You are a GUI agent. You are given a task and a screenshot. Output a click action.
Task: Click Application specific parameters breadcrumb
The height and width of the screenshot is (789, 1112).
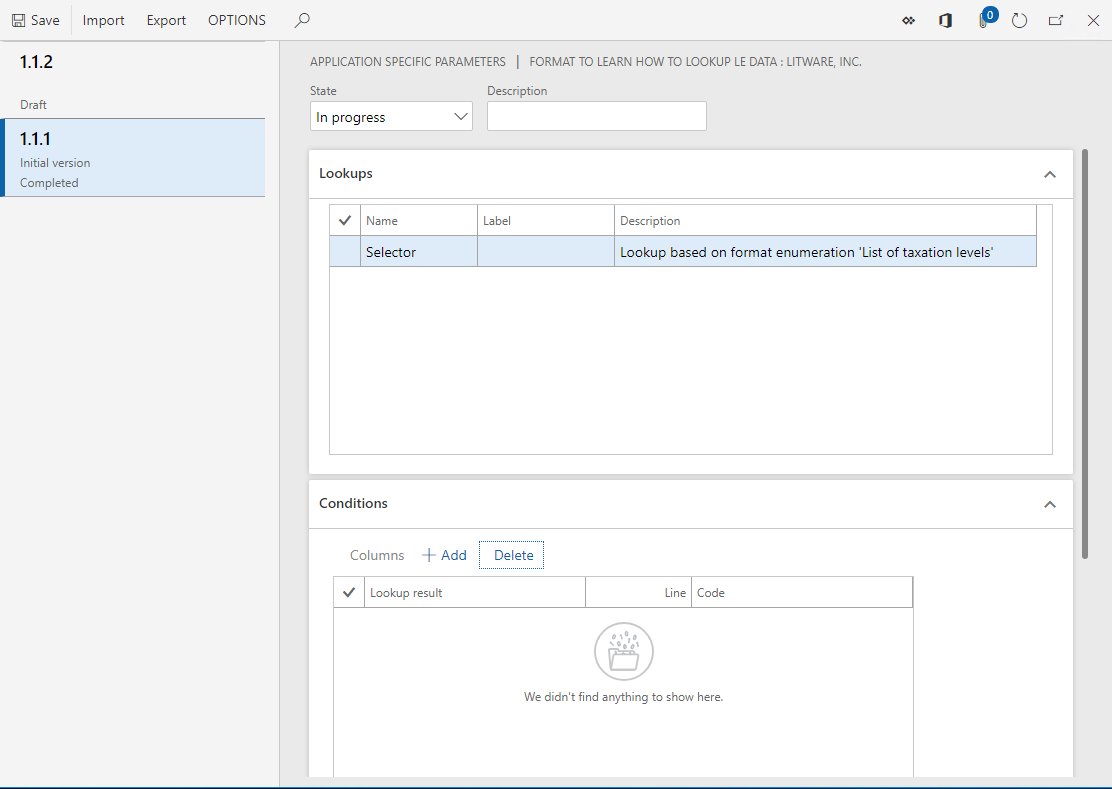click(408, 62)
